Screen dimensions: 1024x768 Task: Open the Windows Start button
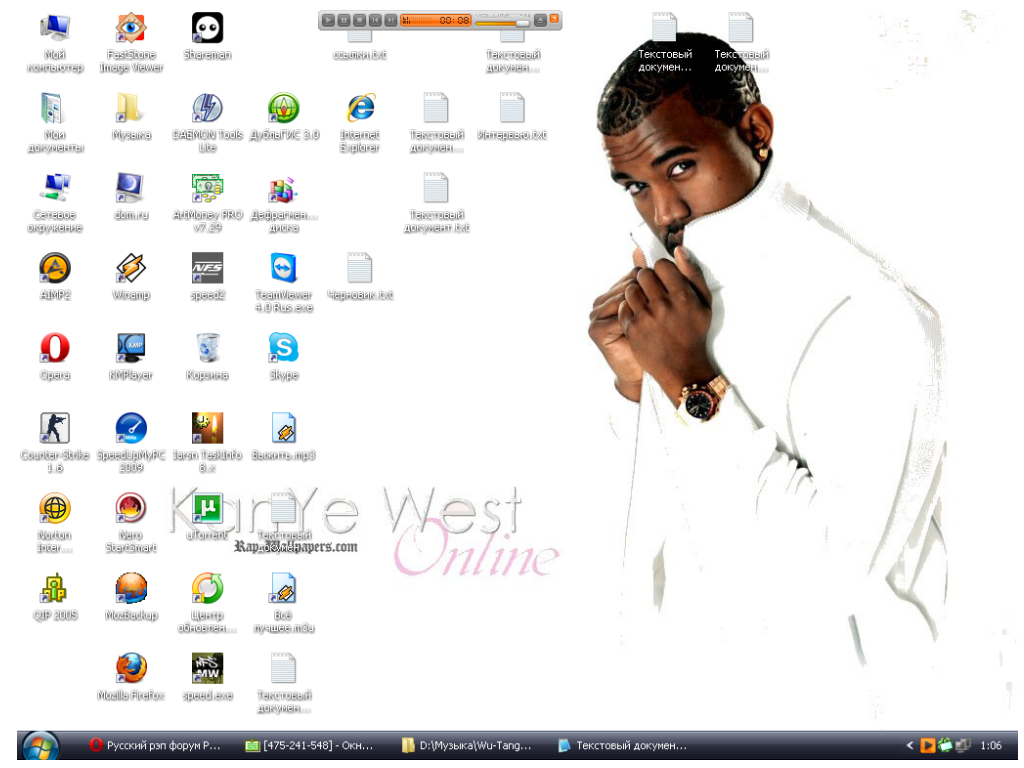tap(40, 747)
